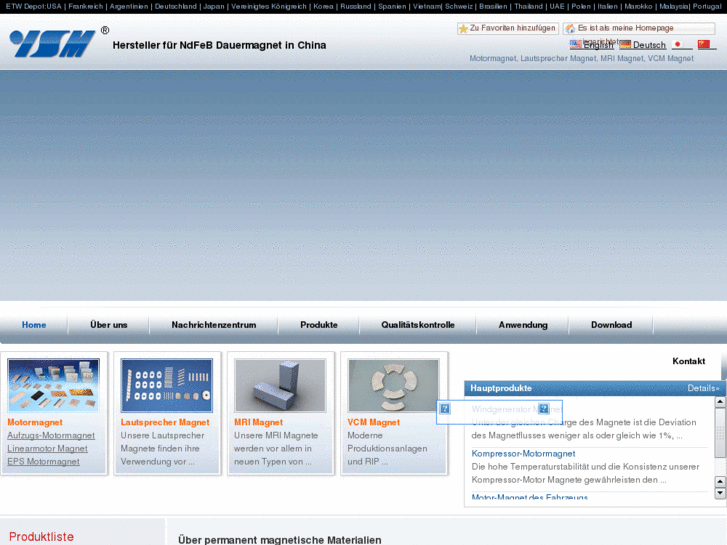Open the Lautsprecher Magnet heading link
Image resolution: width=727 pixels, height=545 pixels.
click(165, 422)
